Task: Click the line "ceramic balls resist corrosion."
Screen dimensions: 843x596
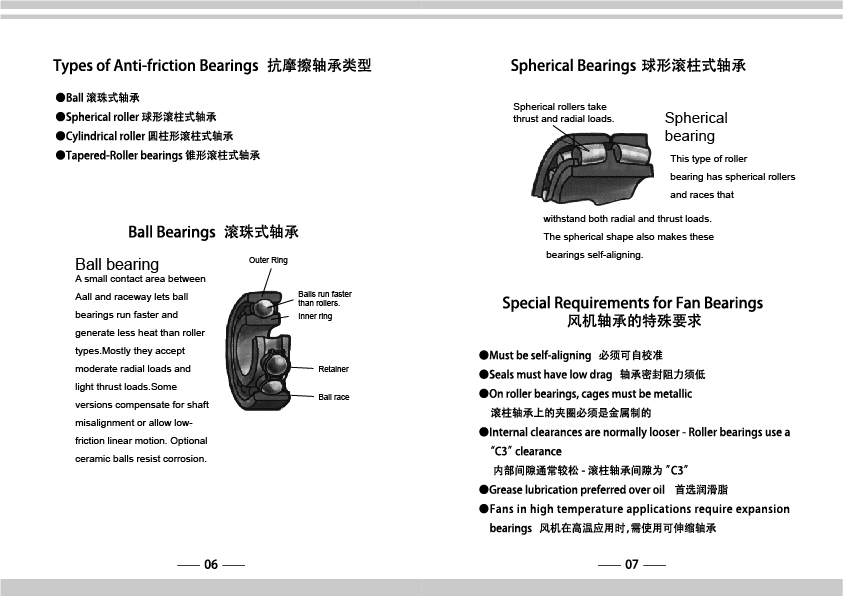Action: (x=141, y=459)
